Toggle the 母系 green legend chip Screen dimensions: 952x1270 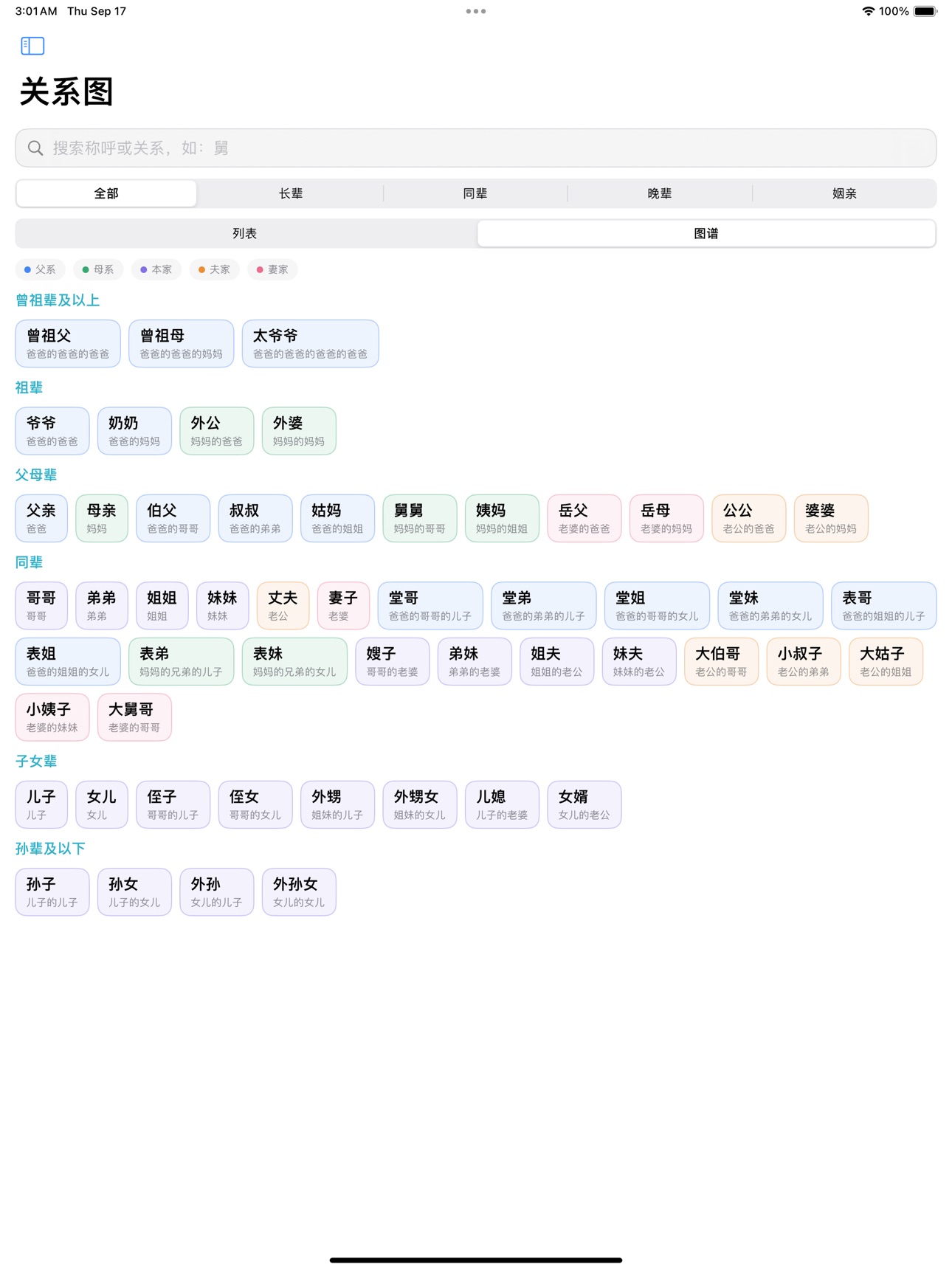click(x=99, y=269)
